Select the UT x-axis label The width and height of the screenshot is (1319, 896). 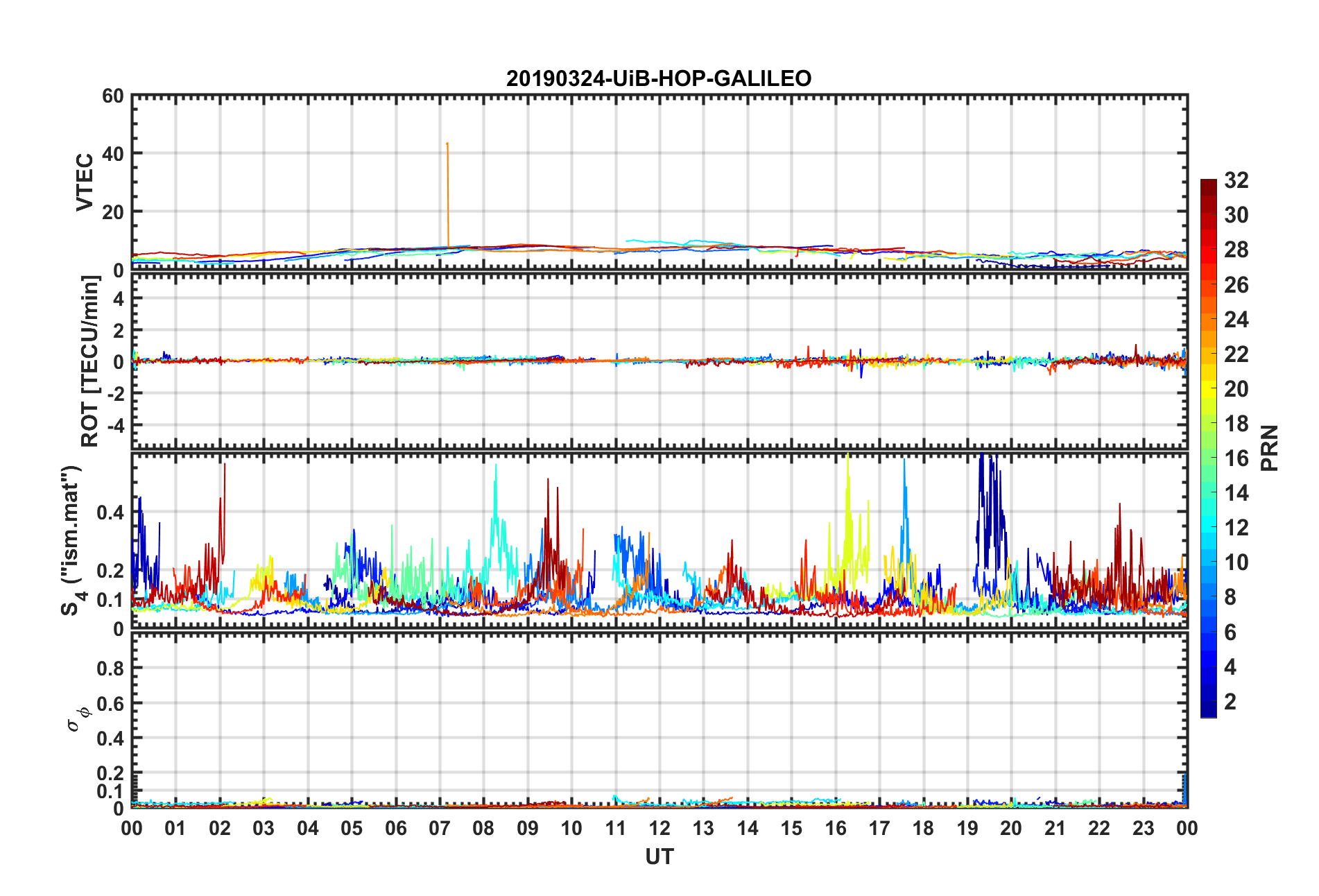[659, 857]
